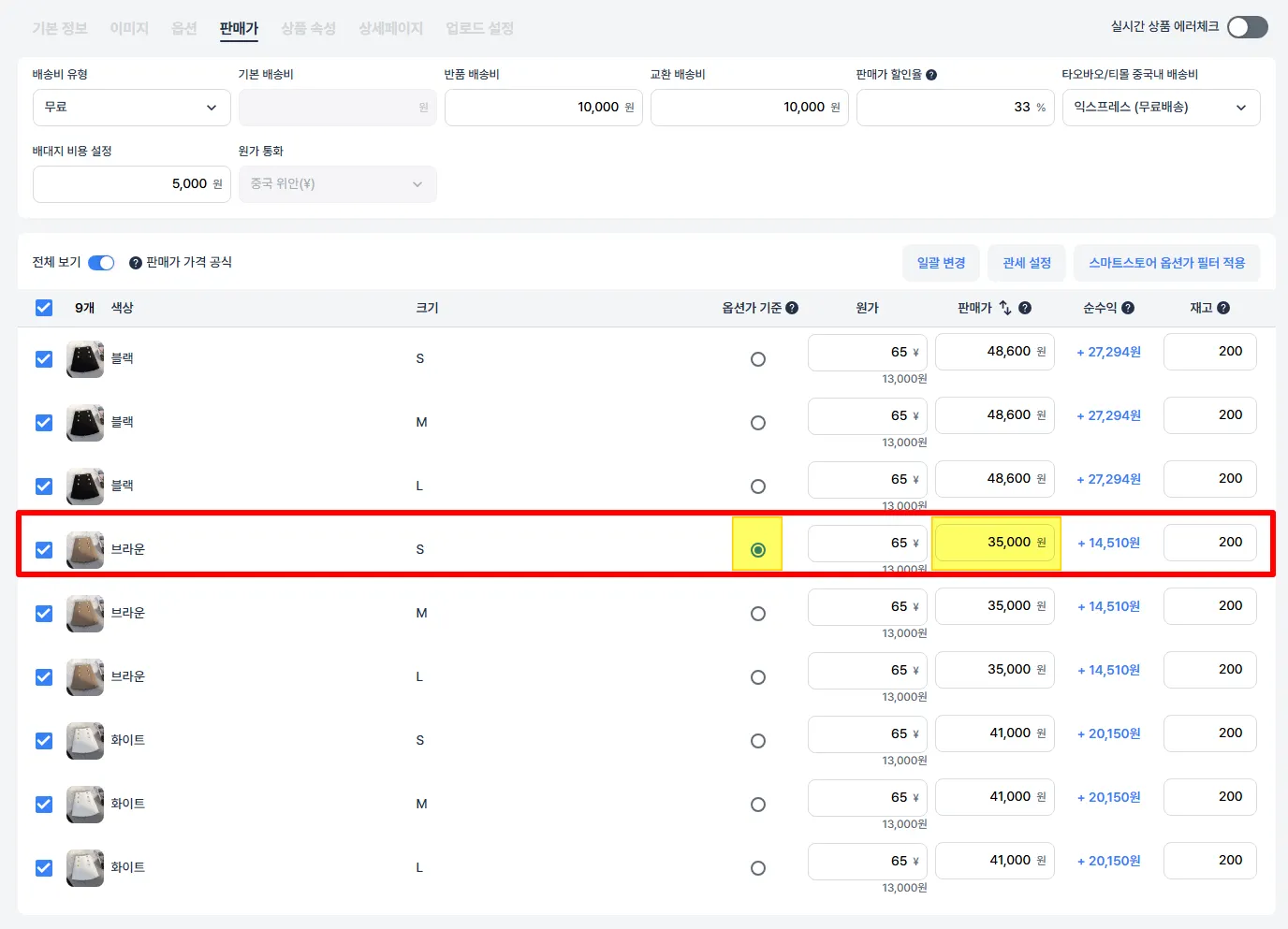This screenshot has height=929, width=1288.
Task: Click the 블랙 S 순수익 value +27,294원
Action: coord(1109,353)
